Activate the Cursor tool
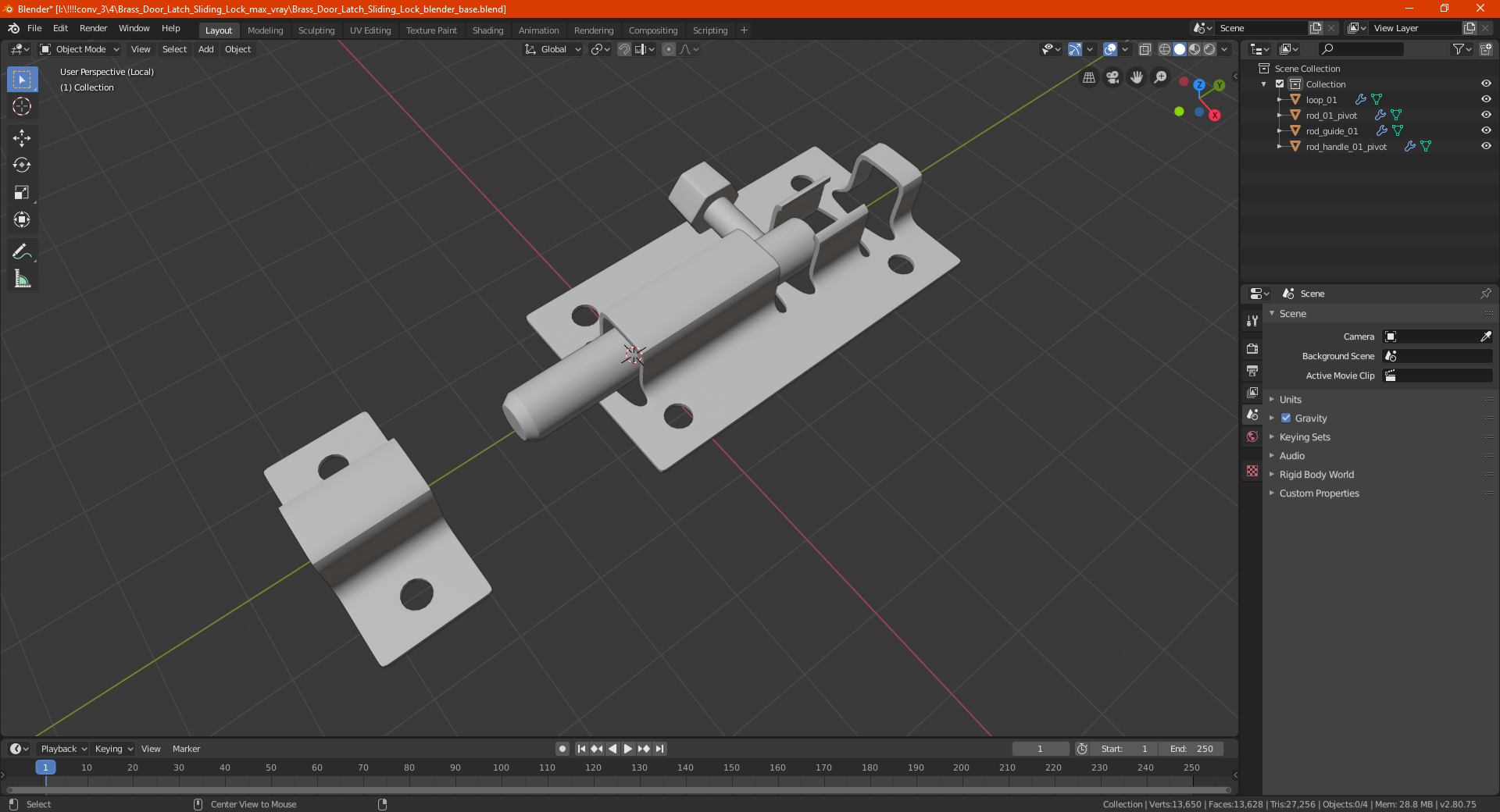1500x812 pixels. point(22,106)
